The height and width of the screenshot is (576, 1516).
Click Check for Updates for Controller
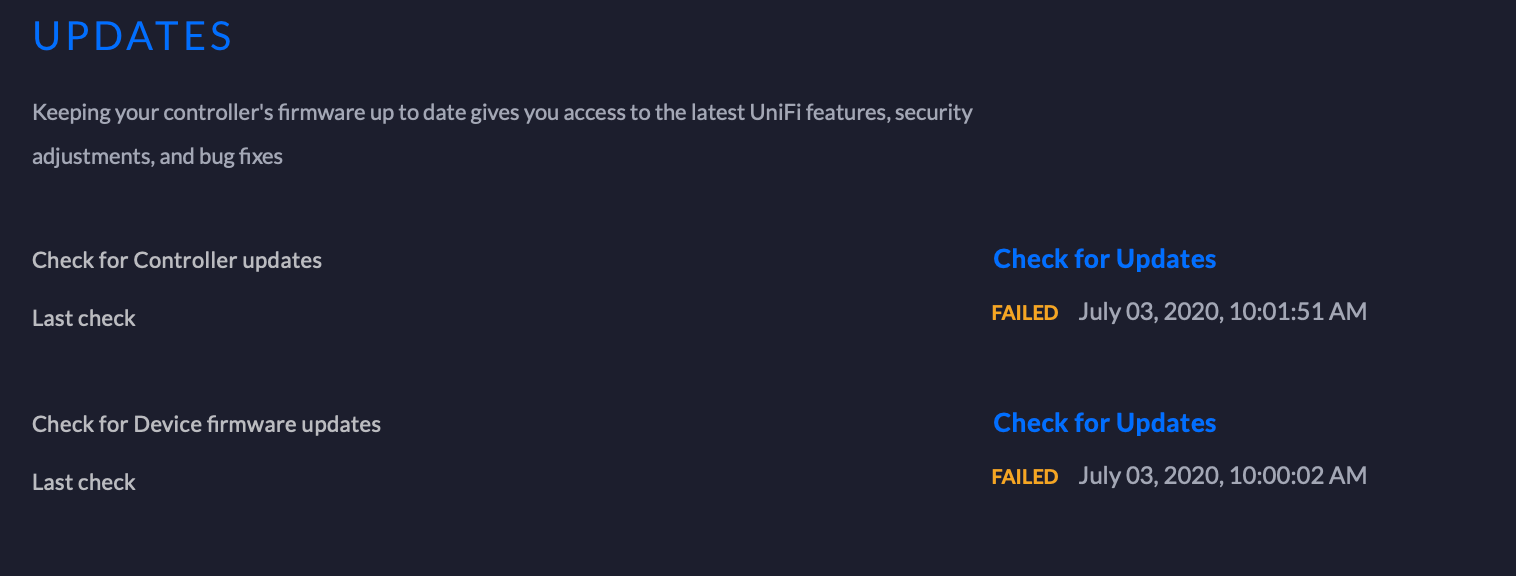(x=1104, y=259)
